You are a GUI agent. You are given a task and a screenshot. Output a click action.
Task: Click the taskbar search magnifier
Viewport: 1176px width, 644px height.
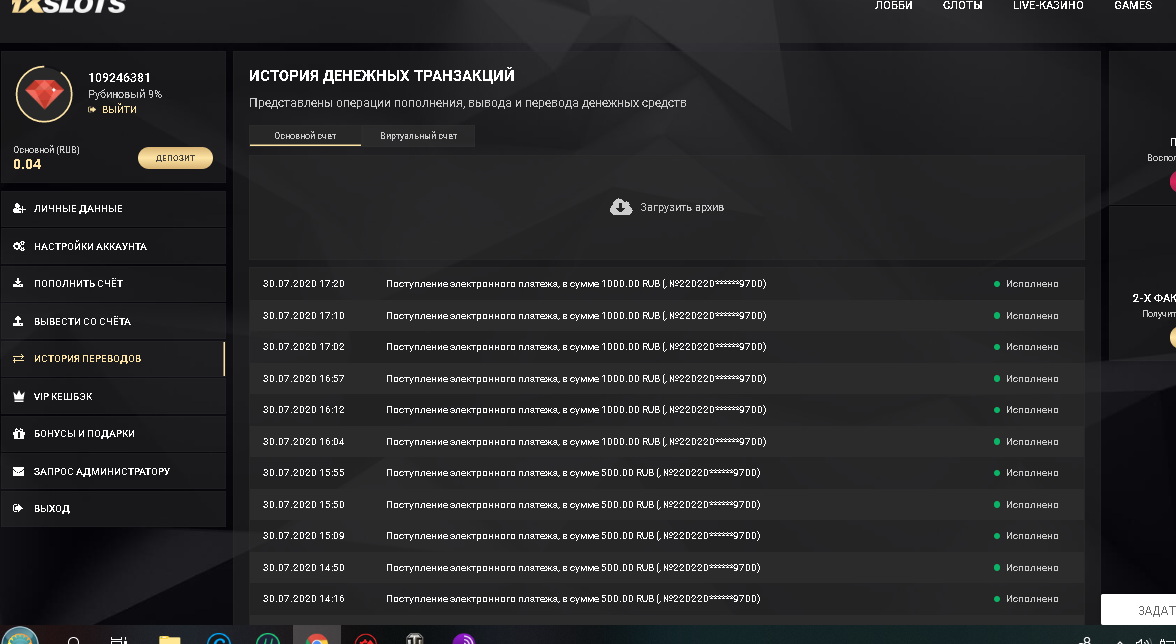coord(74,641)
